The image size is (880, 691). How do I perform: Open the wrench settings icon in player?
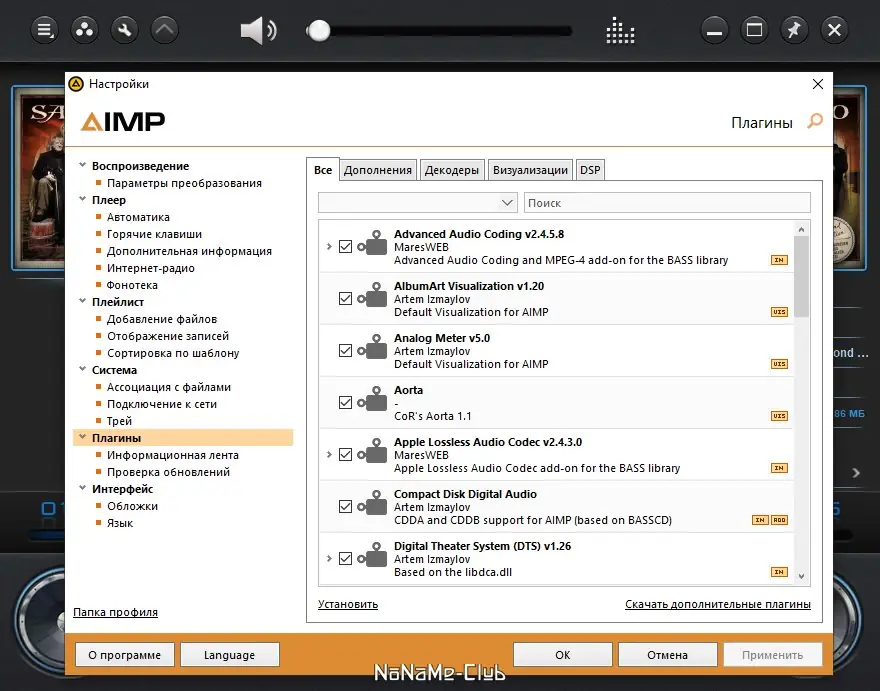tap(125, 29)
